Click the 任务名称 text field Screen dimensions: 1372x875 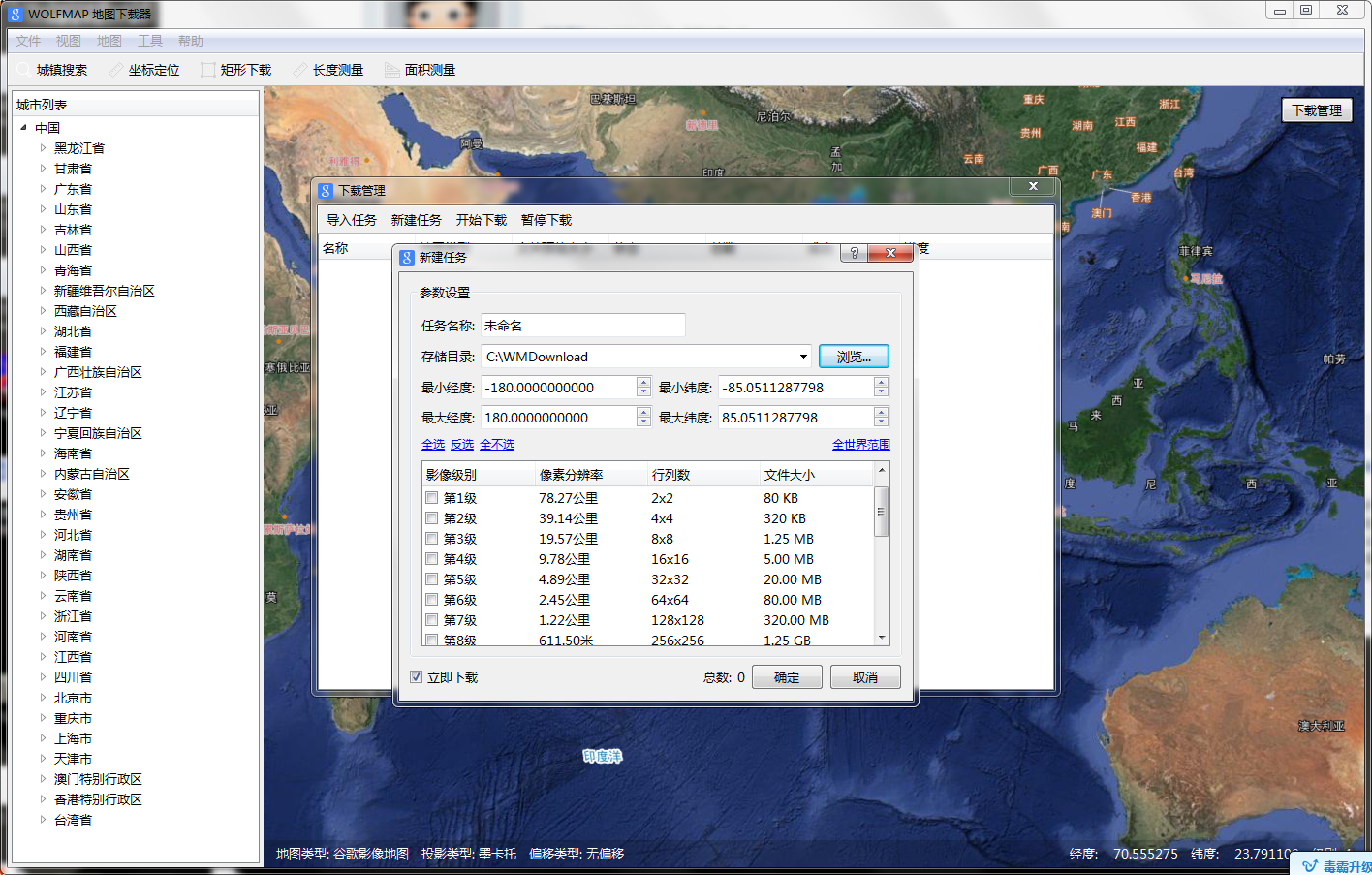click(x=582, y=326)
